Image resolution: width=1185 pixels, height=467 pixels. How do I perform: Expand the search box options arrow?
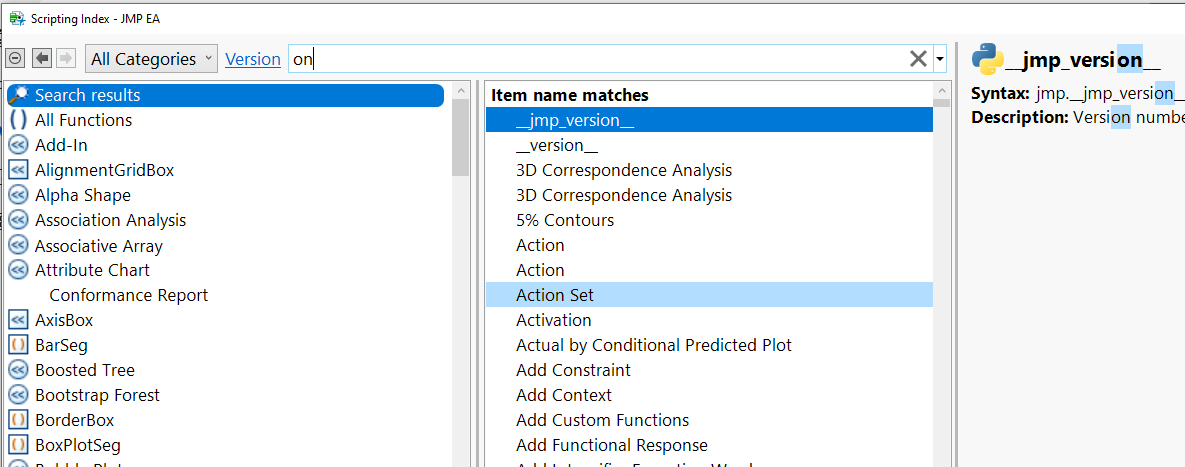pos(940,60)
